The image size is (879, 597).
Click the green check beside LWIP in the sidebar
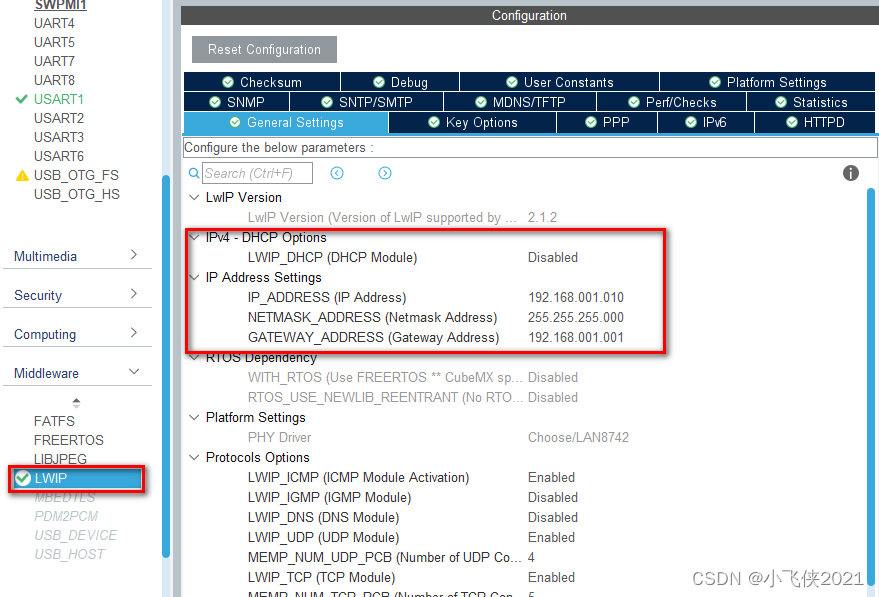click(23, 478)
